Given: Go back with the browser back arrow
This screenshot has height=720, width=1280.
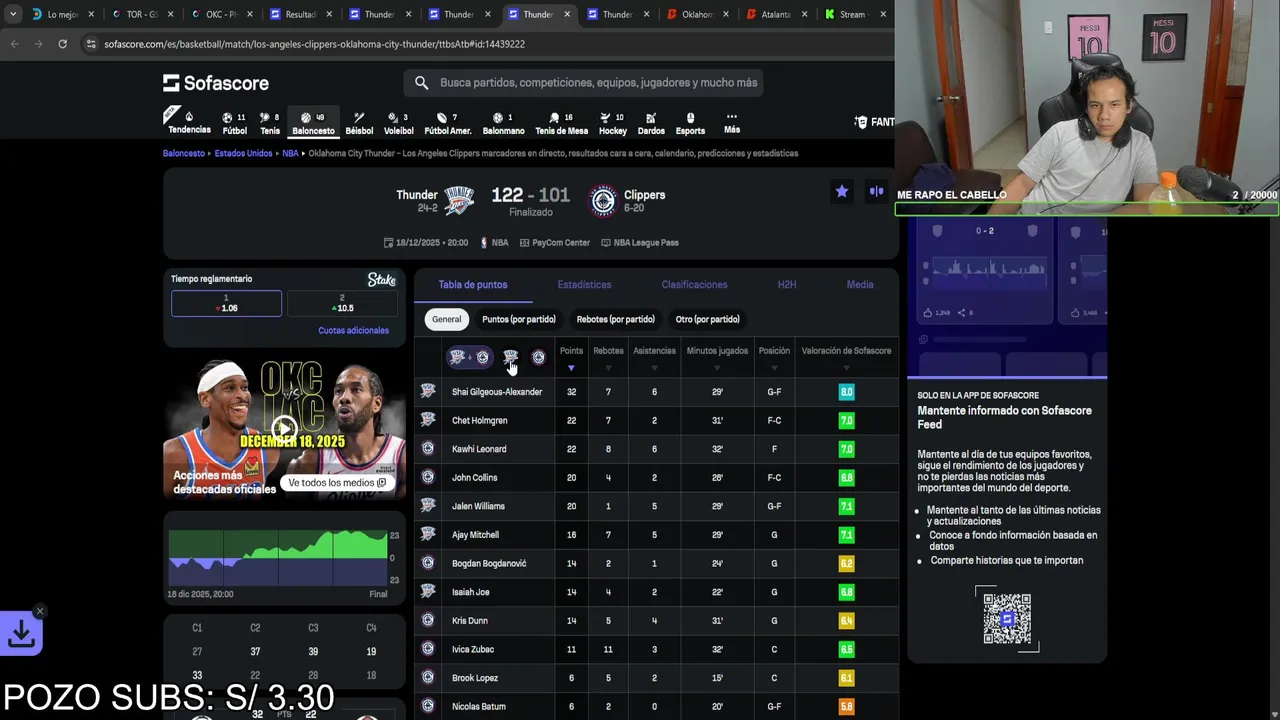Looking at the screenshot, I should (14, 44).
